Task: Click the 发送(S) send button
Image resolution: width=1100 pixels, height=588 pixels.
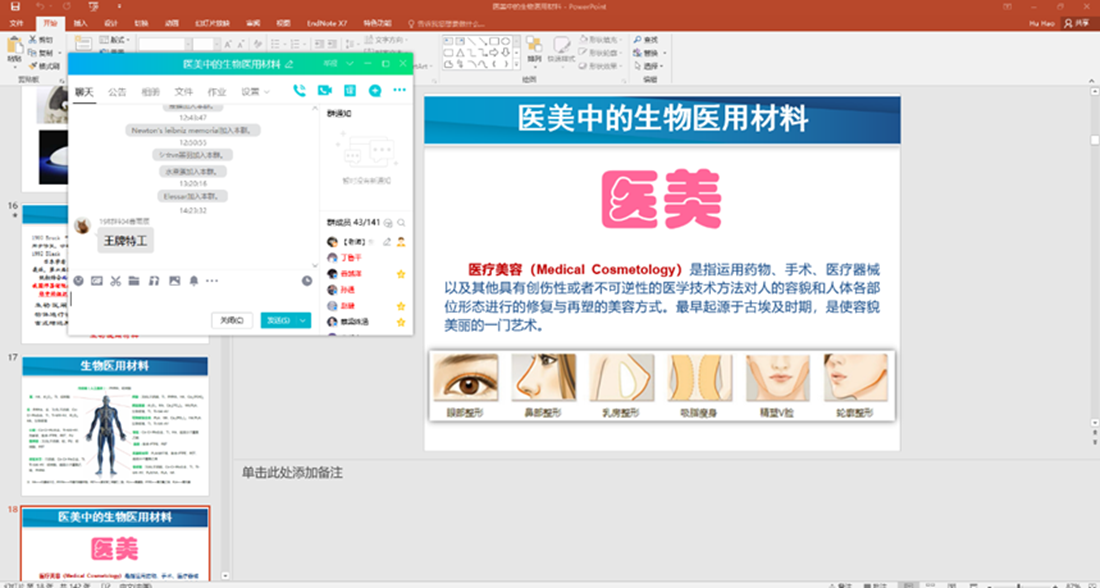Action: point(276,320)
